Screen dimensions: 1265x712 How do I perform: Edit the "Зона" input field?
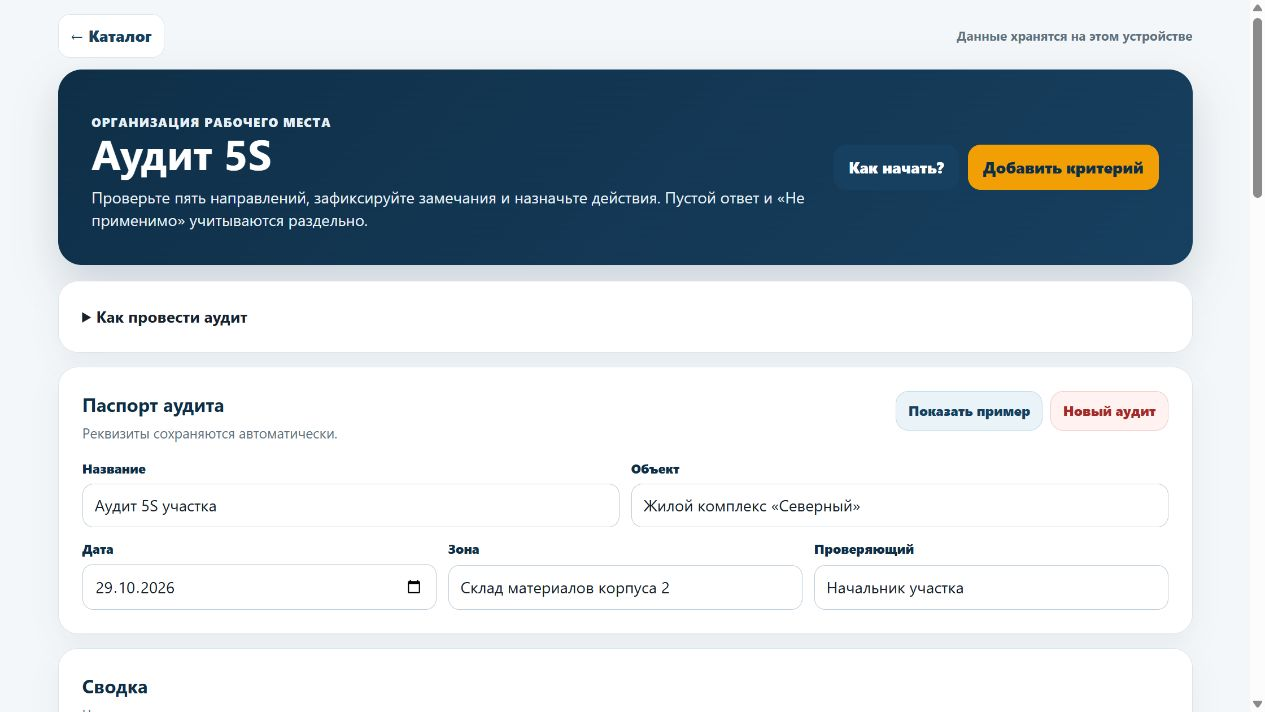coord(625,587)
